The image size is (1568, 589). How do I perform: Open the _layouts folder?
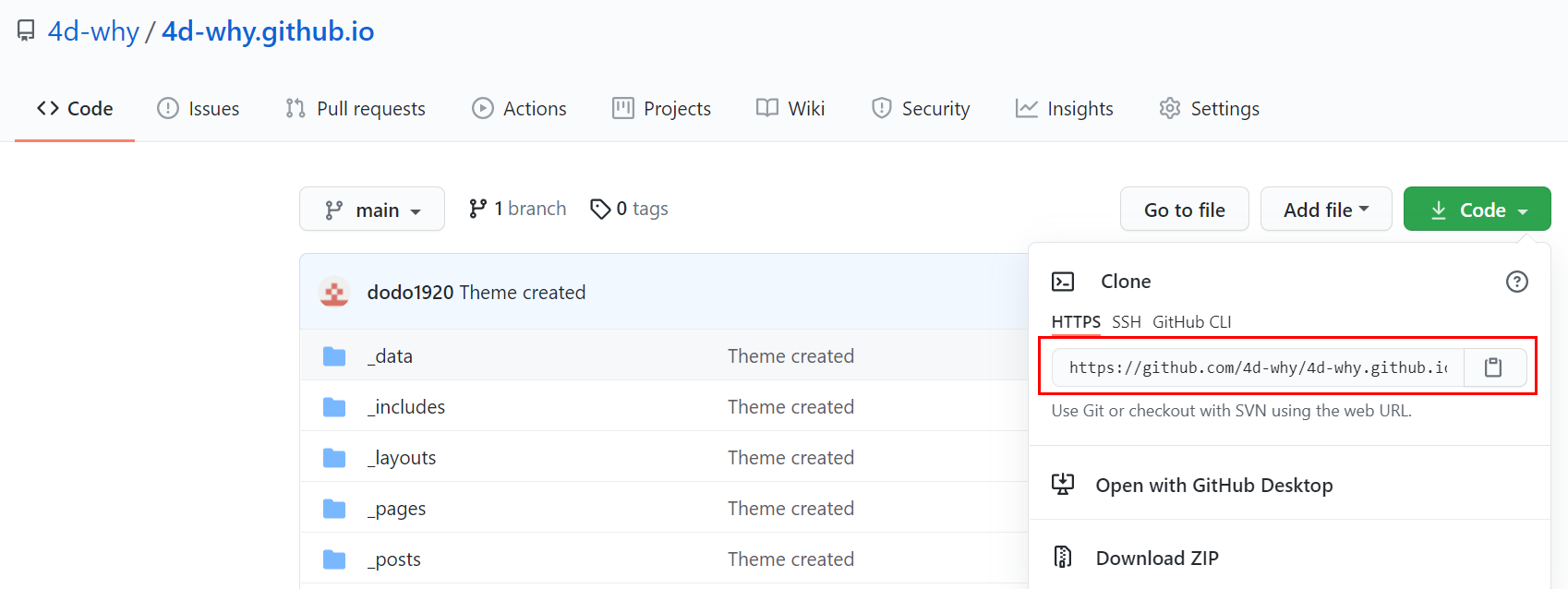(x=402, y=458)
